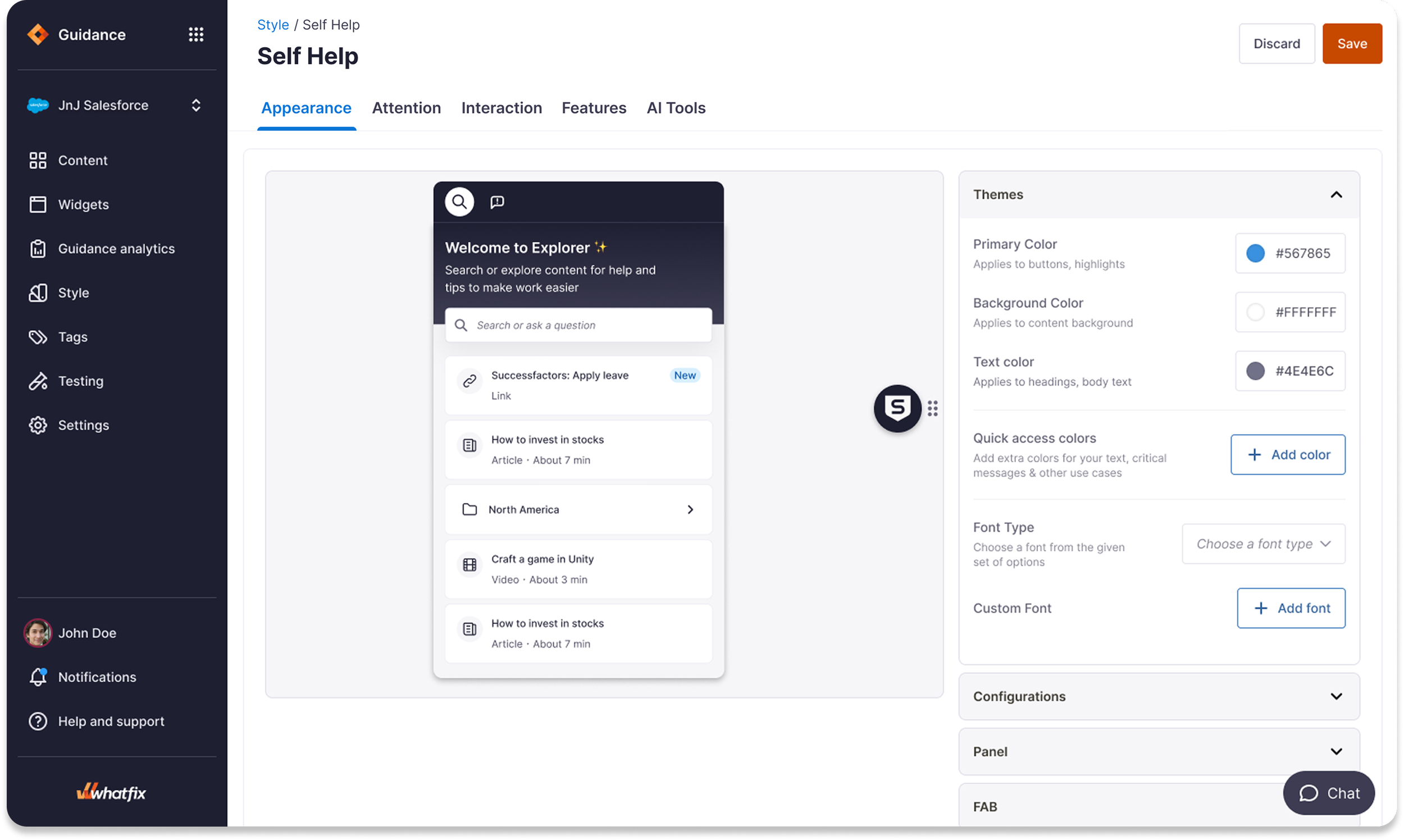Screen dimensions: 1404x840
Task: Open Guidance analytics from sidebar
Action: coord(116,249)
